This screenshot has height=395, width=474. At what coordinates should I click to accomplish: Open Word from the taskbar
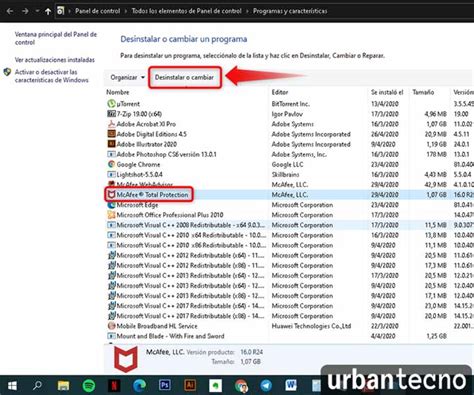(291, 385)
